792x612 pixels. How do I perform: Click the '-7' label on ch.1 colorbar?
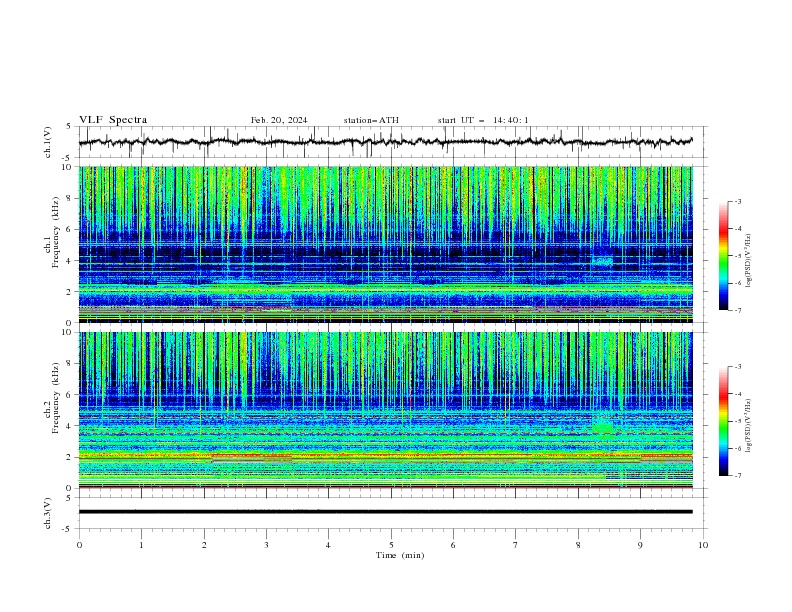pyautogui.click(x=738, y=310)
